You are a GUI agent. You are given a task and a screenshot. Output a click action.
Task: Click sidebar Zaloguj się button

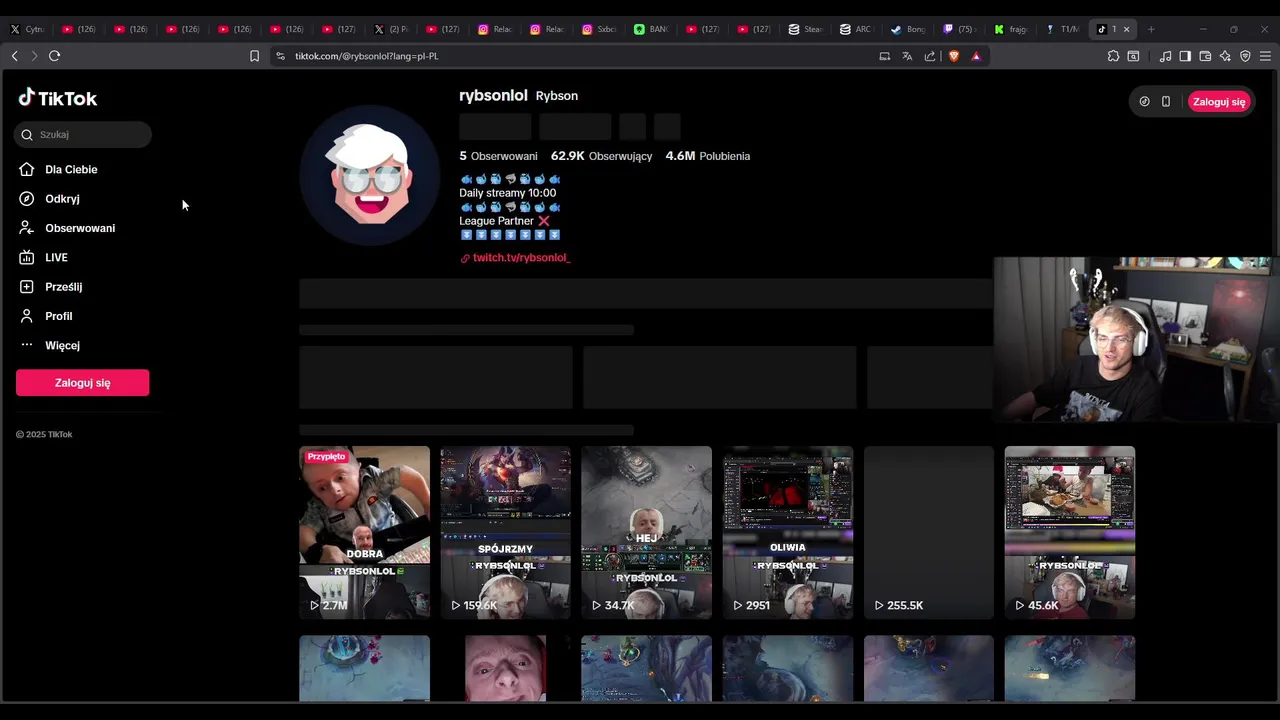(x=82, y=383)
